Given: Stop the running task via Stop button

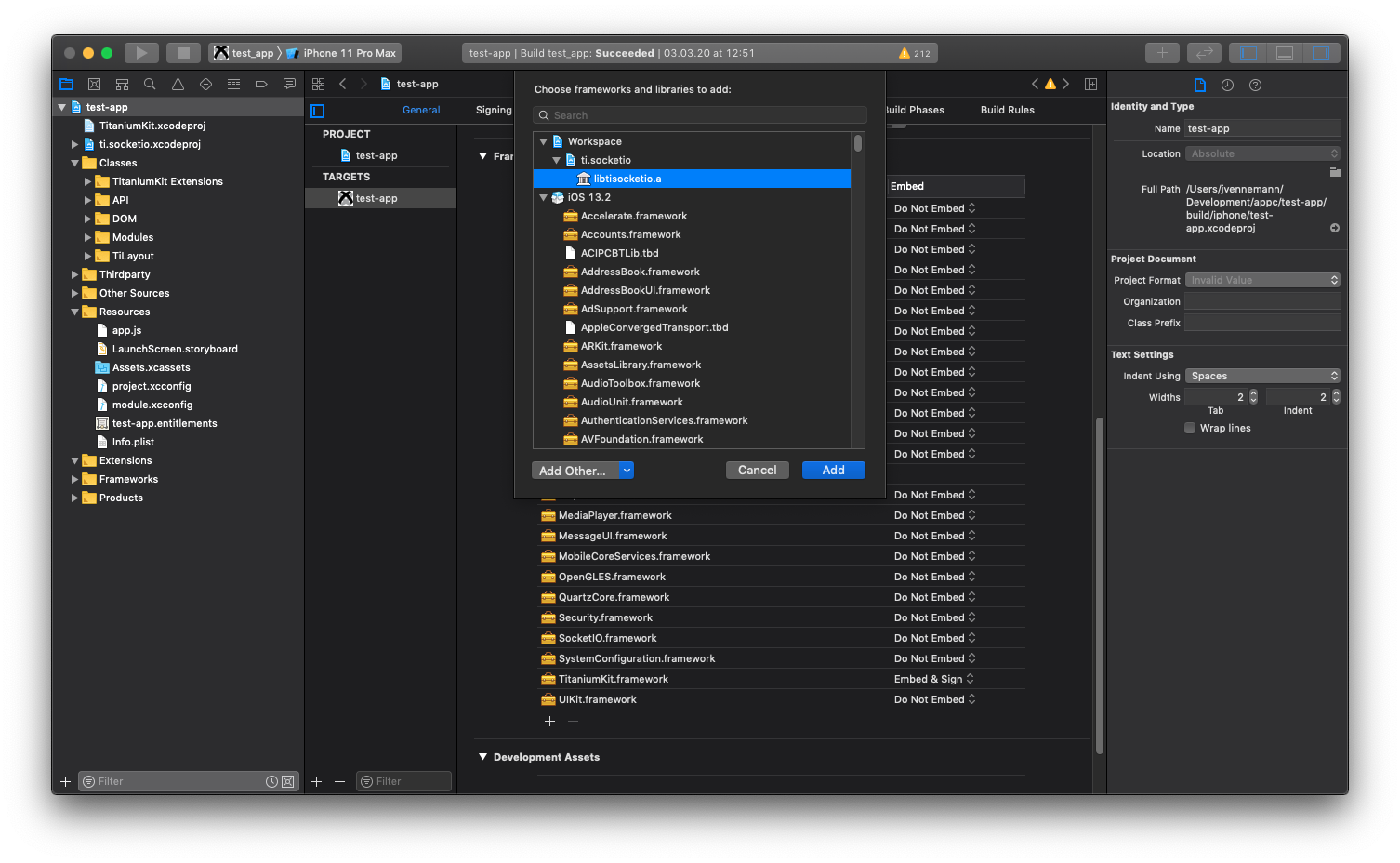Looking at the screenshot, I should (183, 53).
